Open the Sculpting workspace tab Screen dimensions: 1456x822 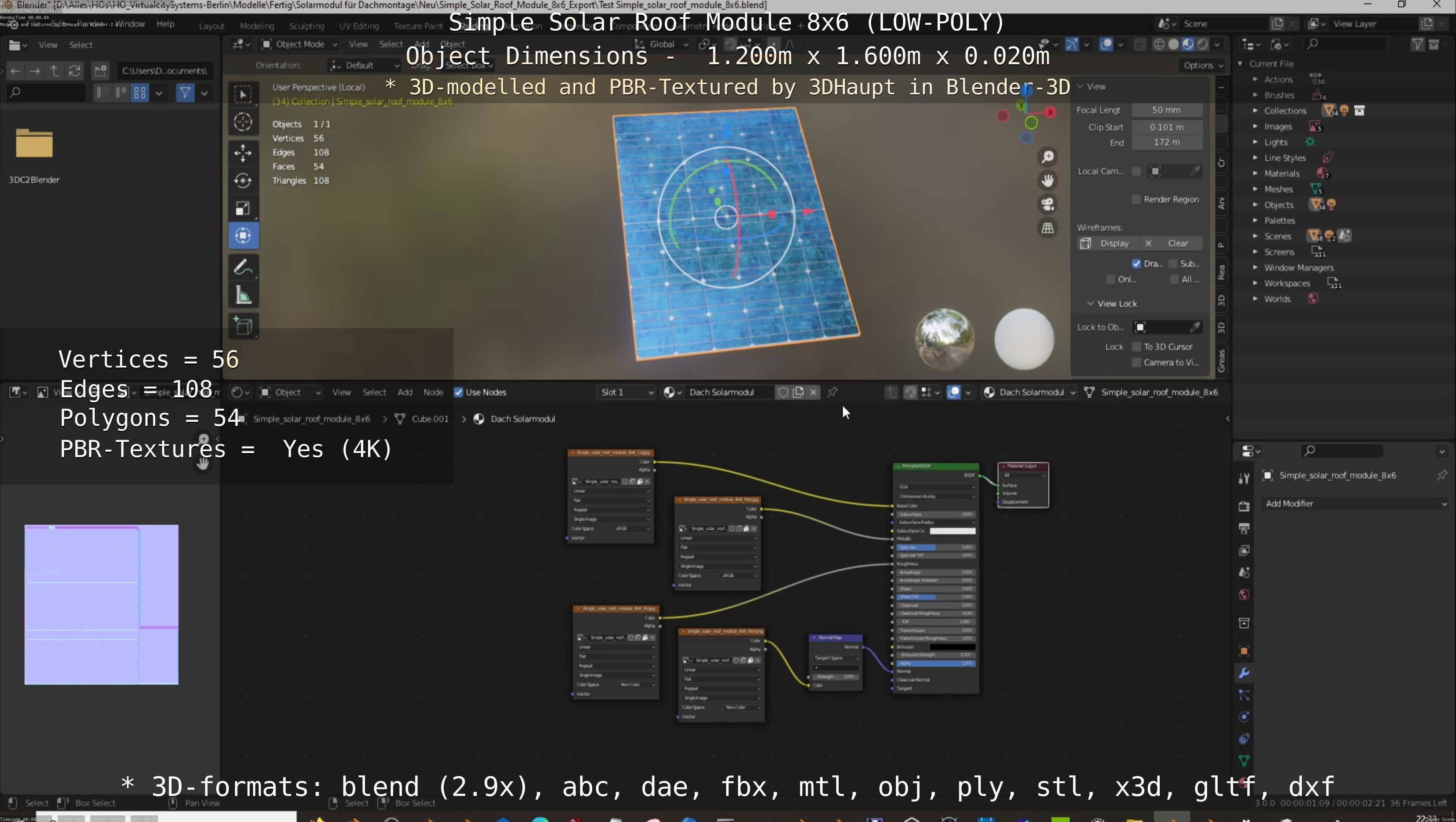306,26
